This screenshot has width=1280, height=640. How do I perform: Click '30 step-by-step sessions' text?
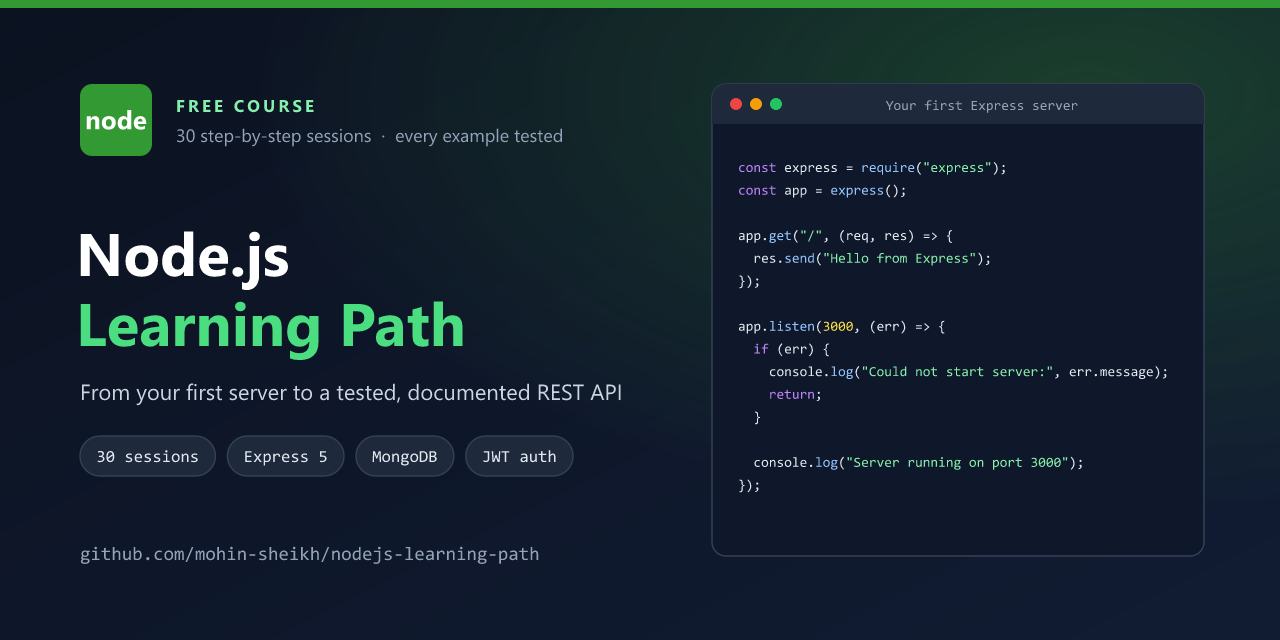tap(274, 136)
